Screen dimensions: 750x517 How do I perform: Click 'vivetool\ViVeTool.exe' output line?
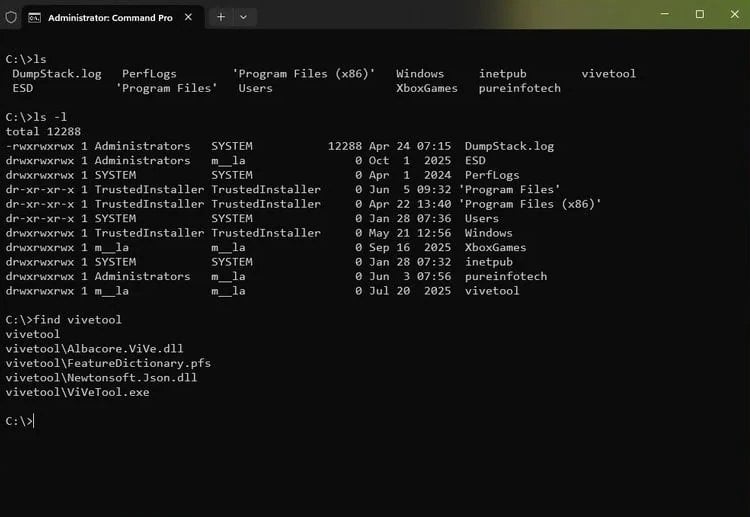pos(77,392)
